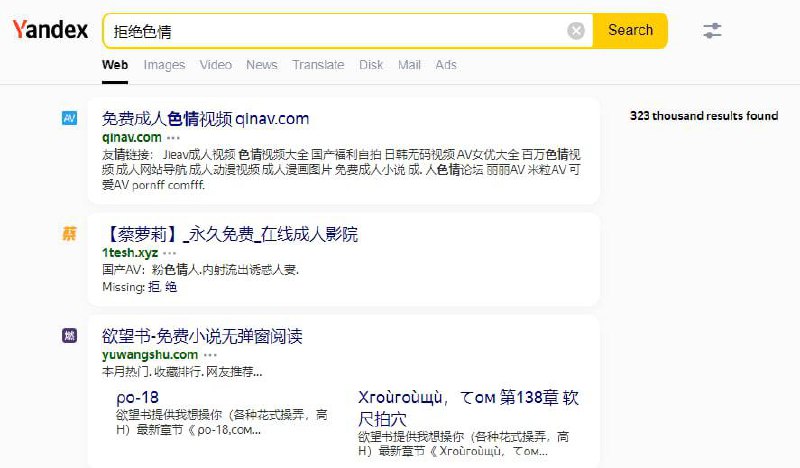Click the 国产AV snippet under 1tesh.xyz
800x468 pixels.
coord(200,270)
